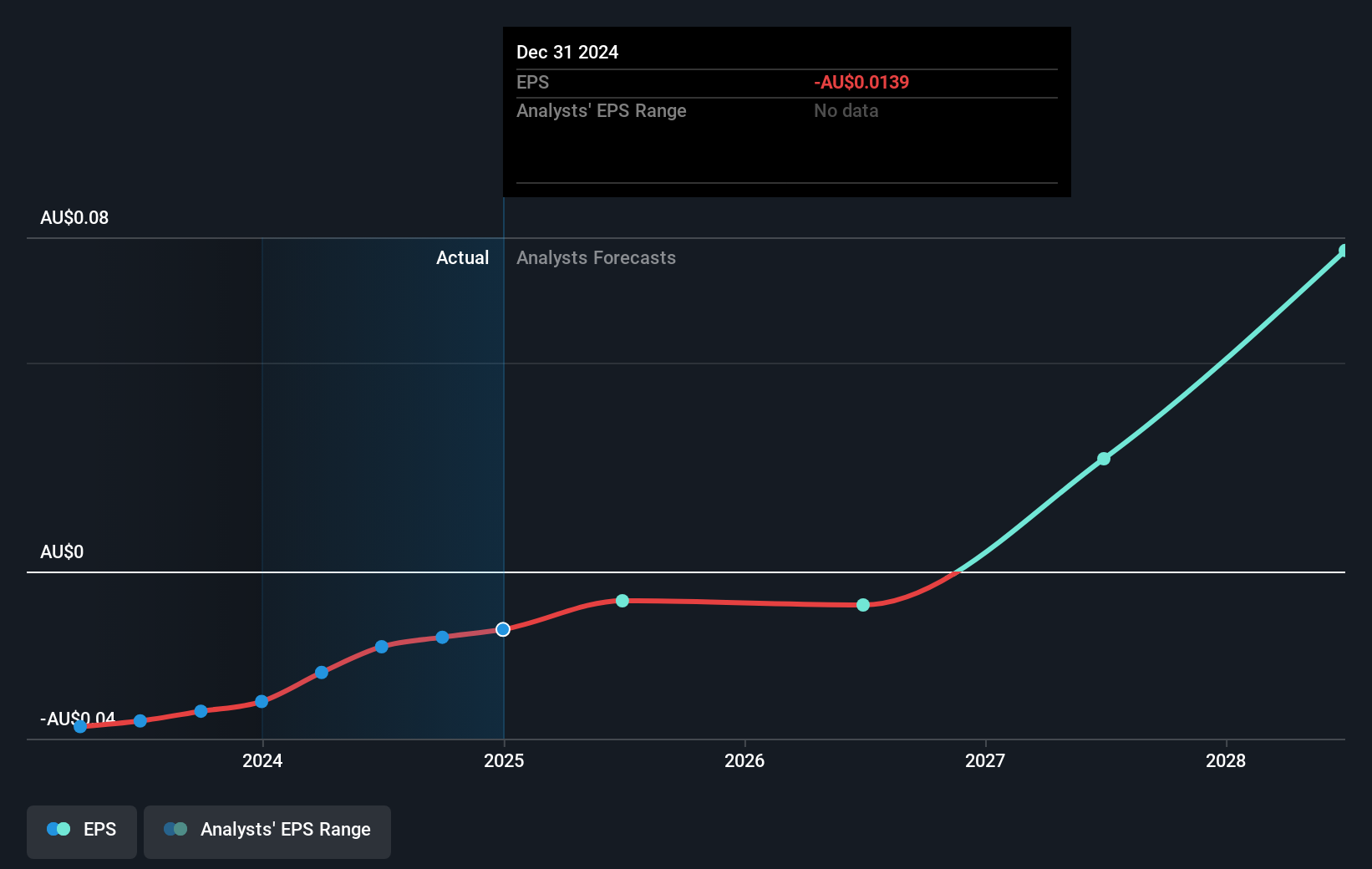1372x869 pixels.
Task: Select the first blue EPS data point
Action: (x=79, y=727)
